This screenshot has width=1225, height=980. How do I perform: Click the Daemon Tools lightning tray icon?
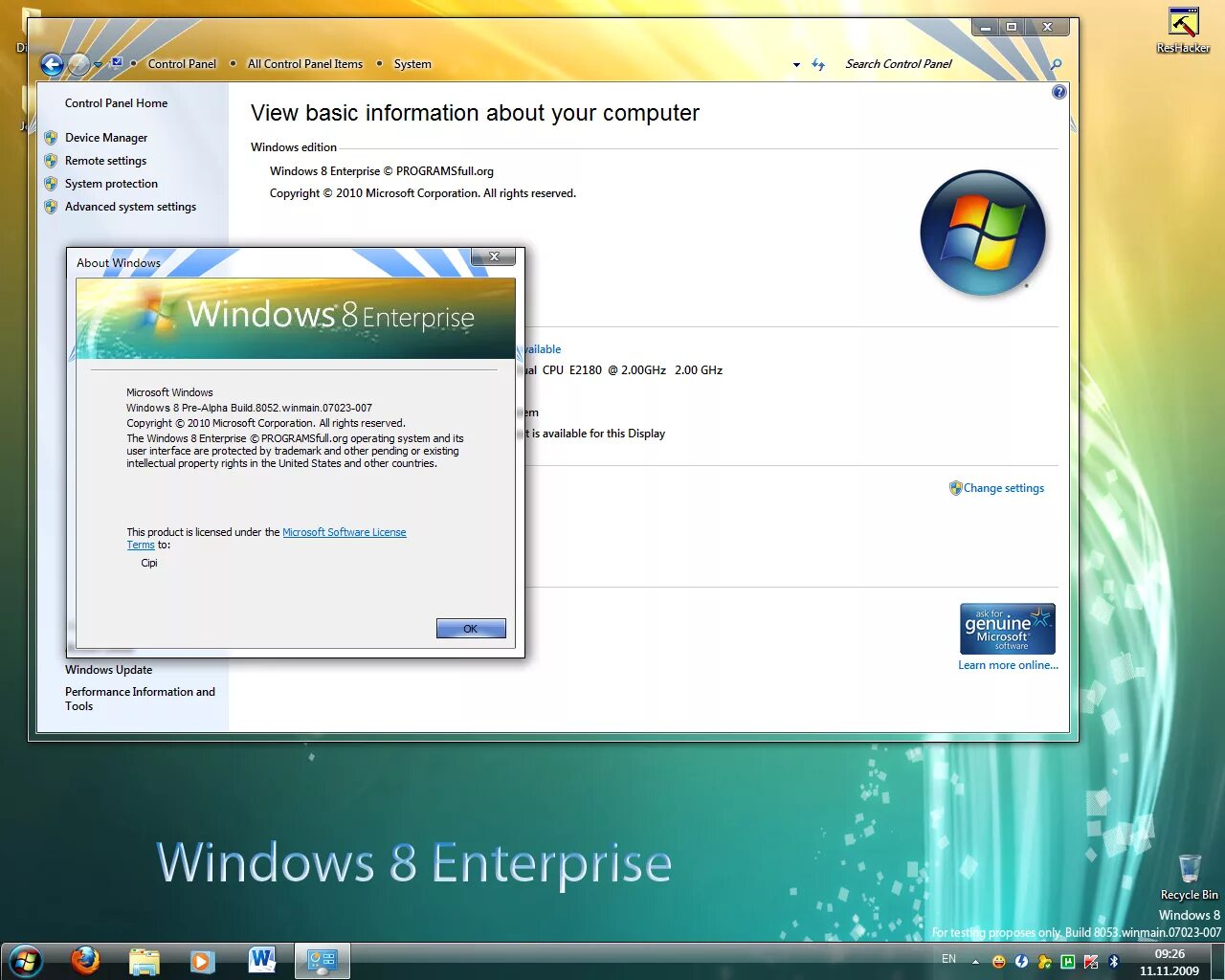1021,962
